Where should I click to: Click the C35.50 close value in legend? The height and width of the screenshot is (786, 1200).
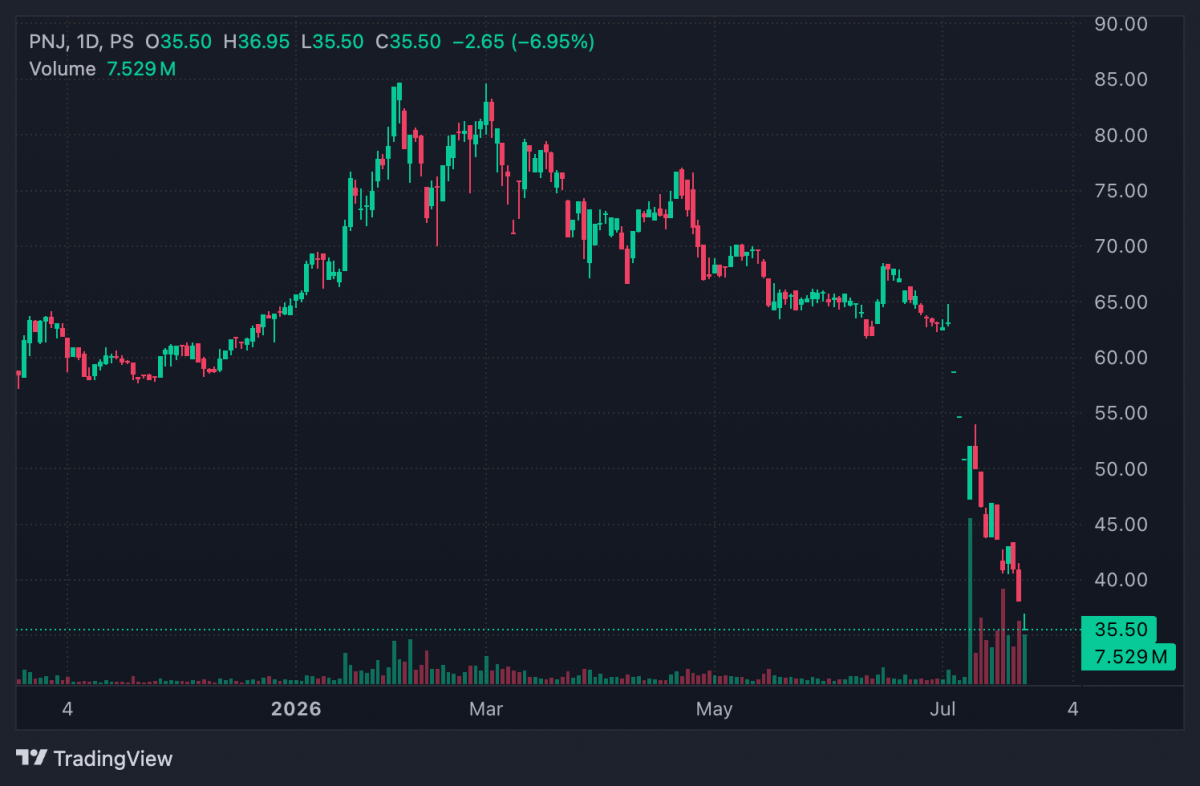pos(408,42)
